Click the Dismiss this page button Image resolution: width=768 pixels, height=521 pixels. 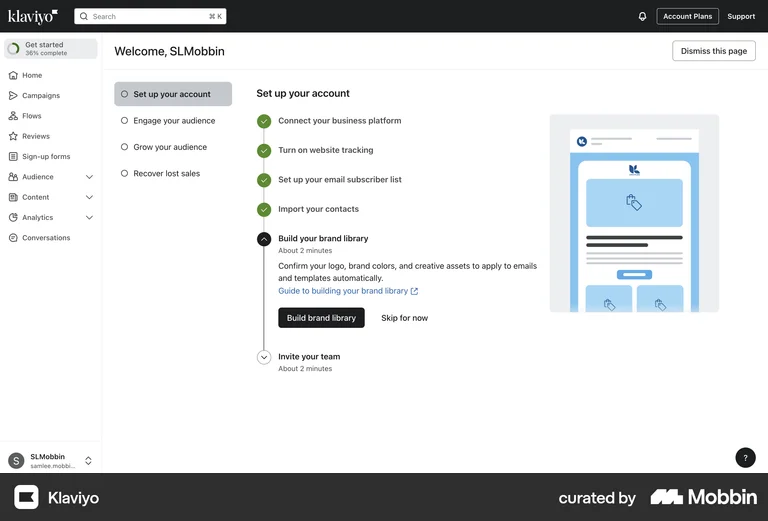pos(714,51)
